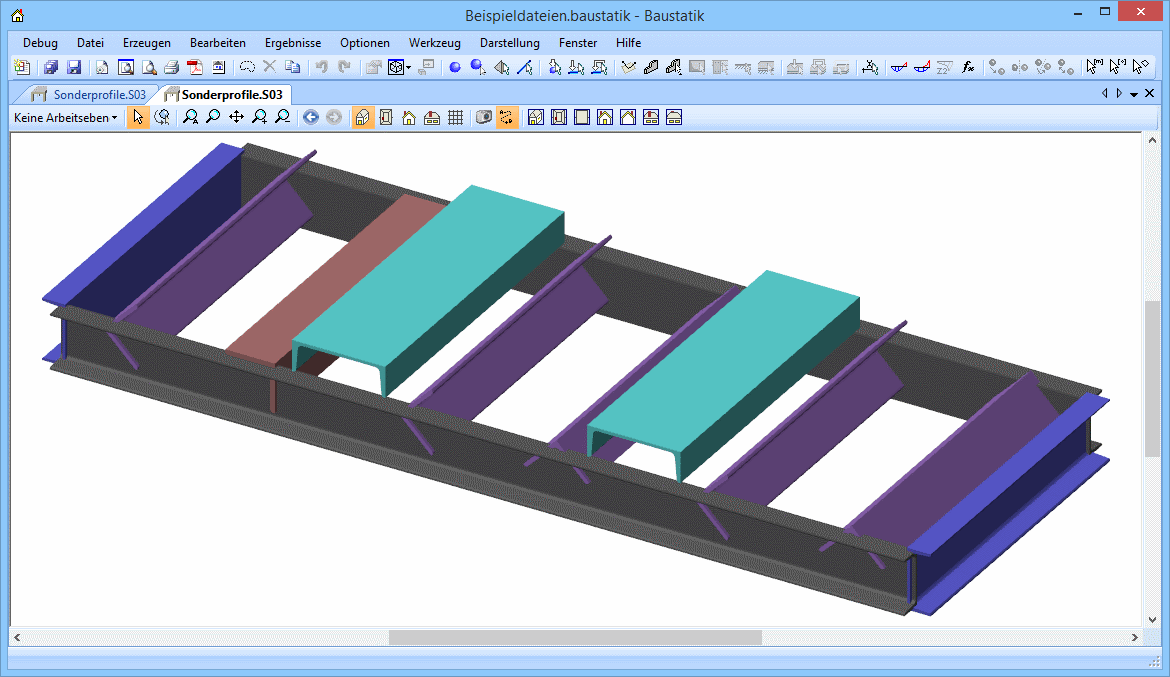This screenshot has height=677, width=1170.
Task: Click the printer icon in toolbar
Action: [171, 68]
